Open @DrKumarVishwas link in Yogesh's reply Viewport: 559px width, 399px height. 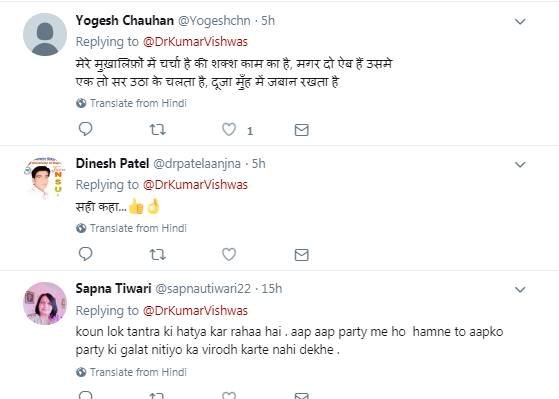pyautogui.click(x=195, y=42)
